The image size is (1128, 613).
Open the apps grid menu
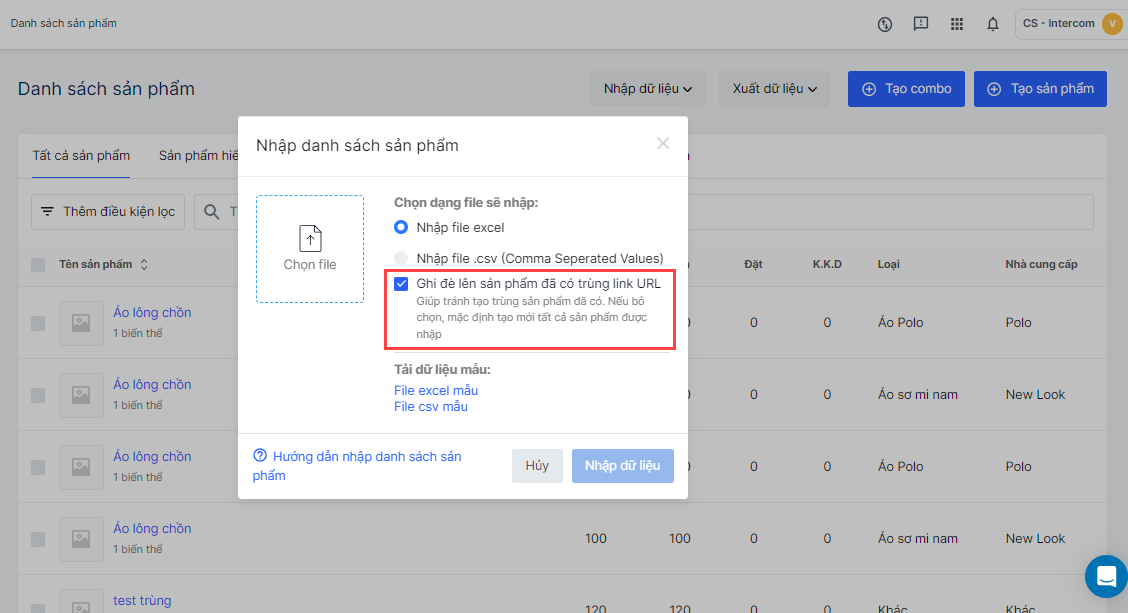[x=957, y=24]
